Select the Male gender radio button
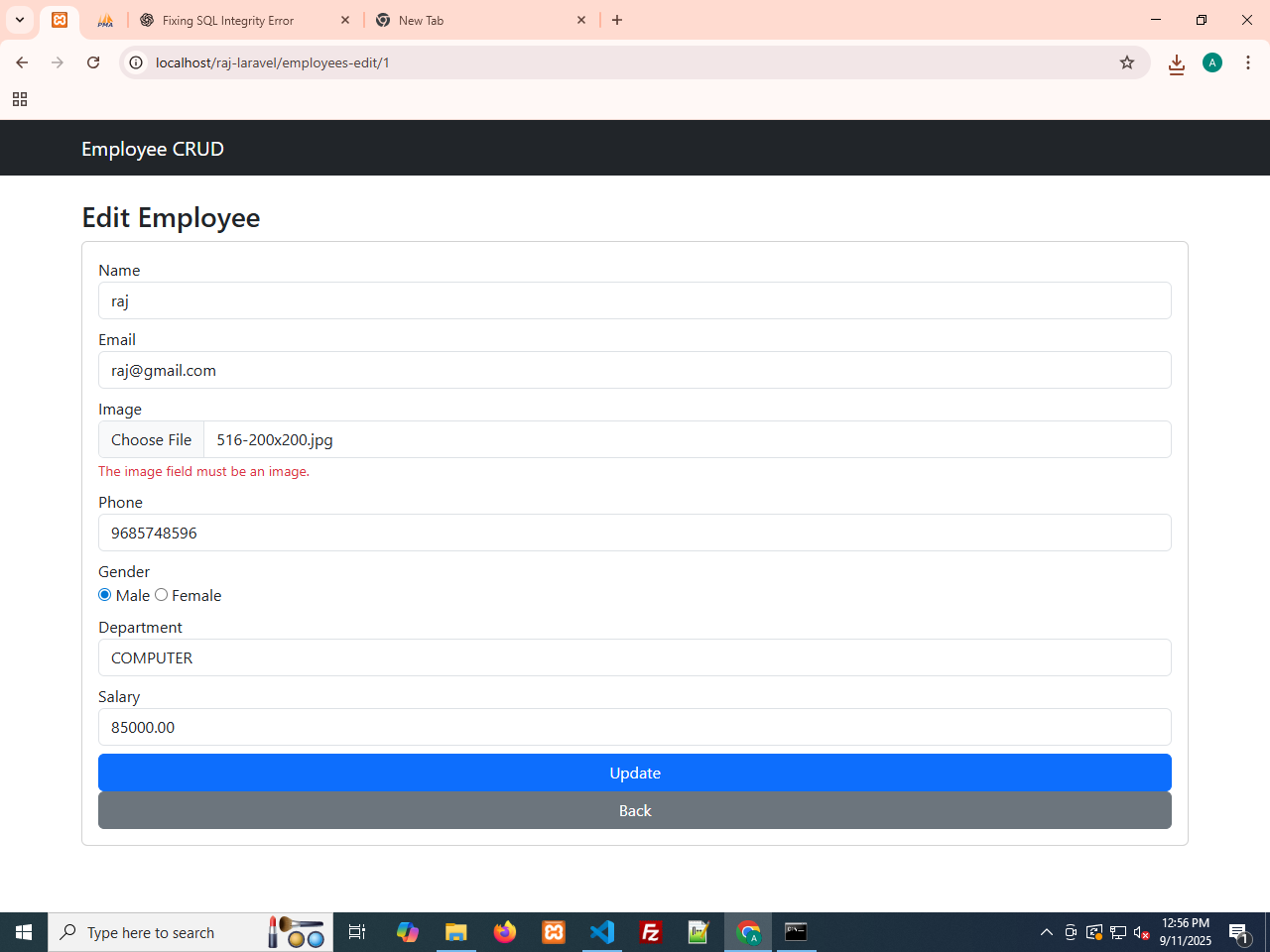This screenshot has width=1270, height=952. (105, 595)
